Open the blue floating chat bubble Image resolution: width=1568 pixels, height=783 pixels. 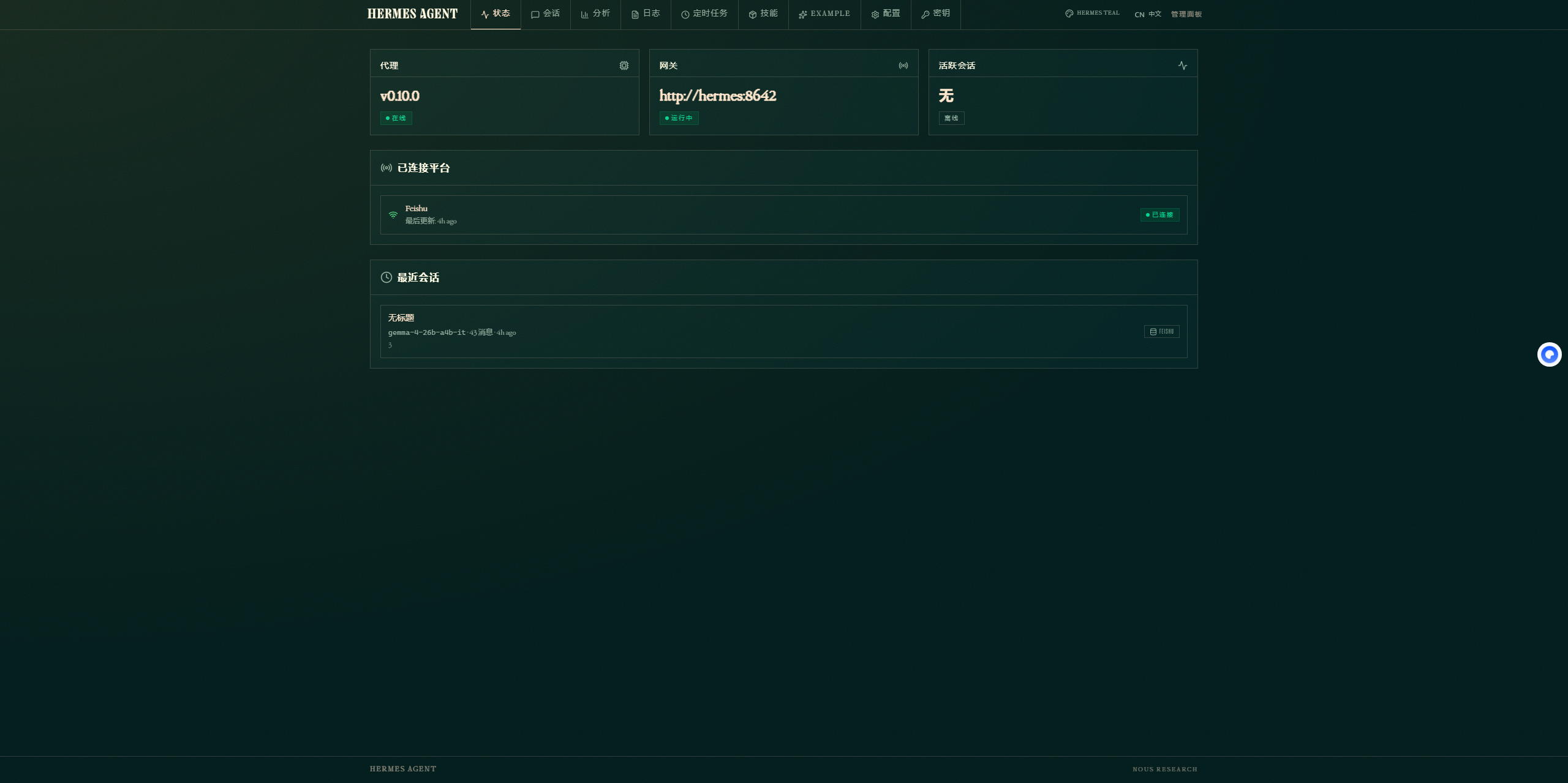coord(1549,354)
